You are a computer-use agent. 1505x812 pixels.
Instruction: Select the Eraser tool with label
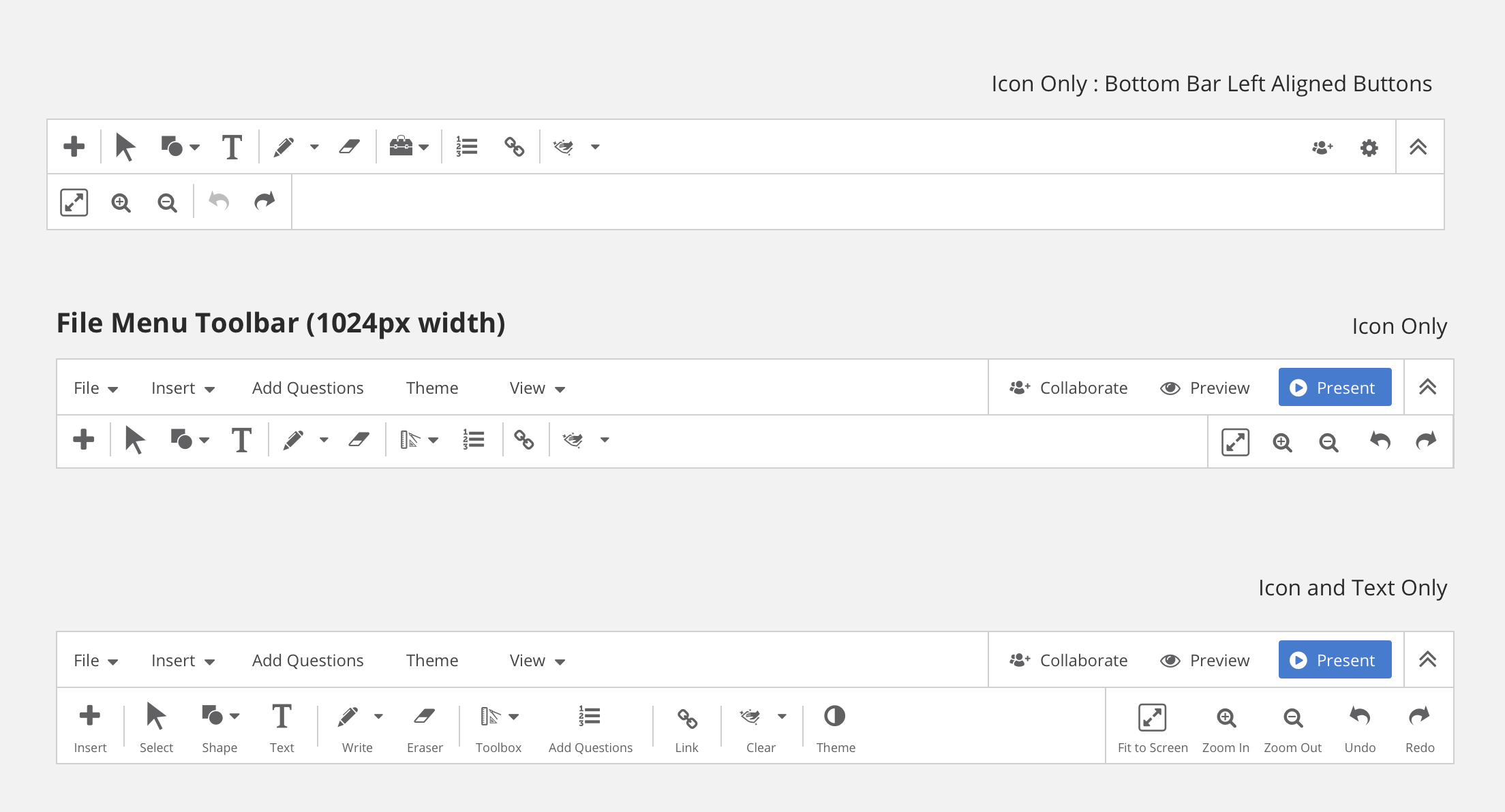425,728
